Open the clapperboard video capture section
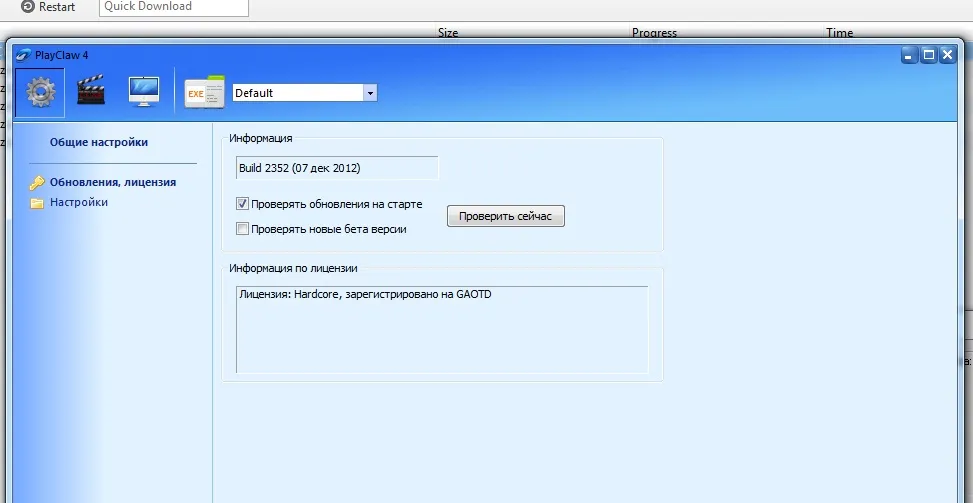The width and height of the screenshot is (973, 503). pyautogui.click(x=91, y=92)
